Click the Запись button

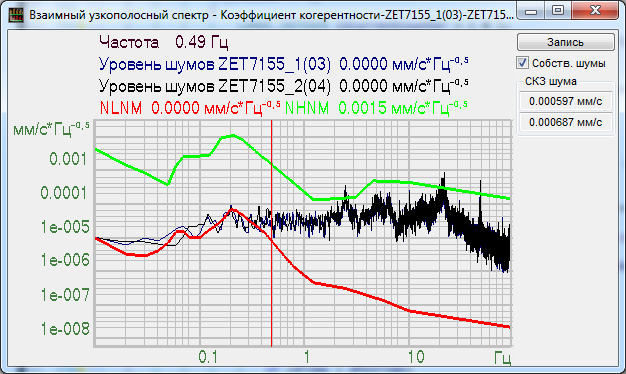(566, 42)
